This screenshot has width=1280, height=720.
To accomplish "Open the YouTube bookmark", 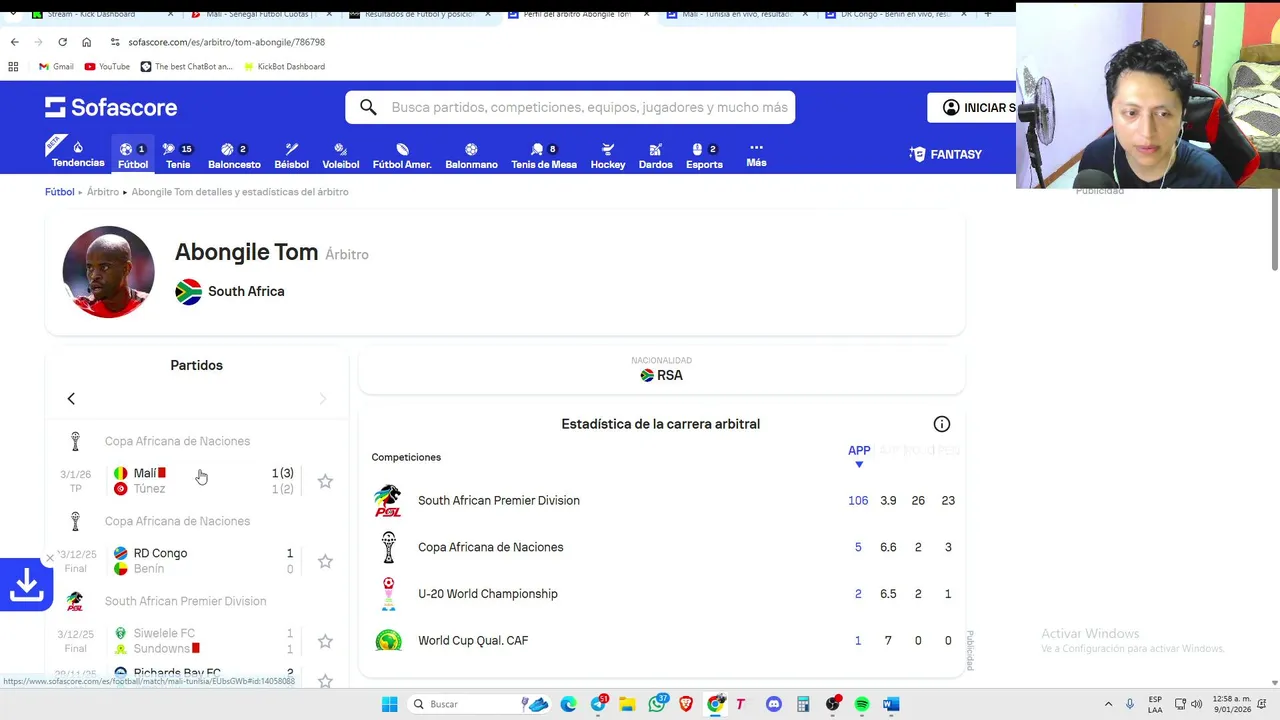I will (107, 66).
